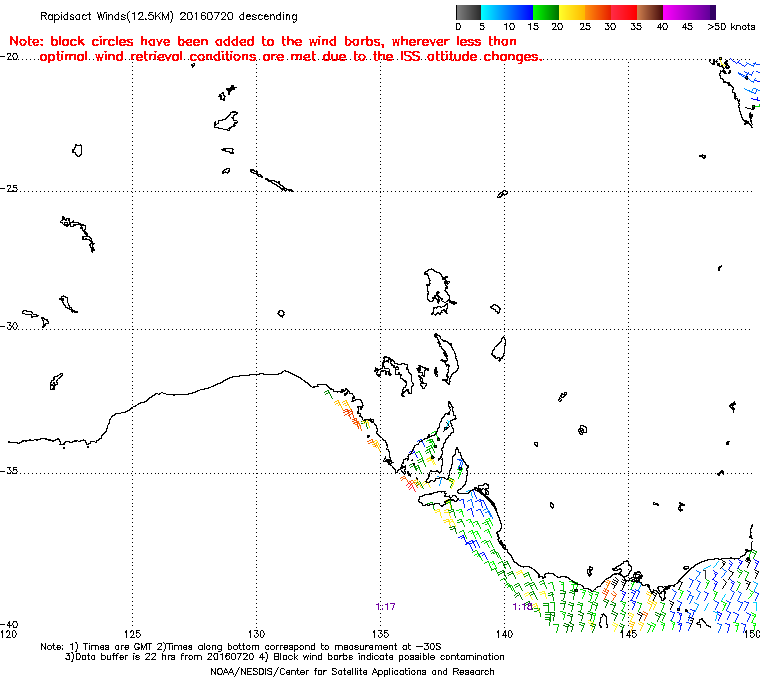This screenshot has height=688, width=760.
Task: Click red note line 'Note: black circles have been added'
Action: pyautogui.click(x=263, y=41)
